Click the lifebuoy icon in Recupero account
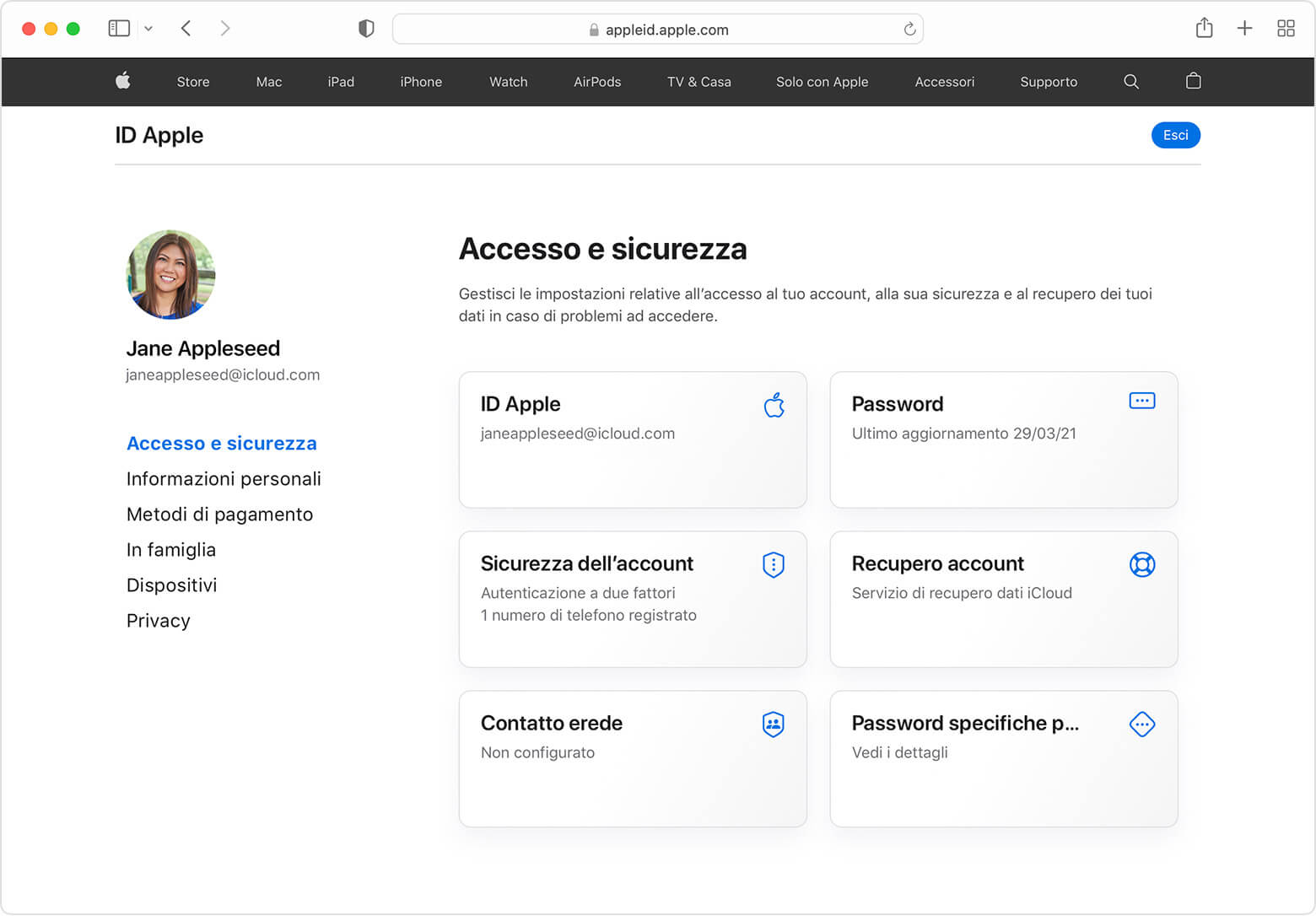Image resolution: width=1316 pixels, height=916 pixels. 1142,564
